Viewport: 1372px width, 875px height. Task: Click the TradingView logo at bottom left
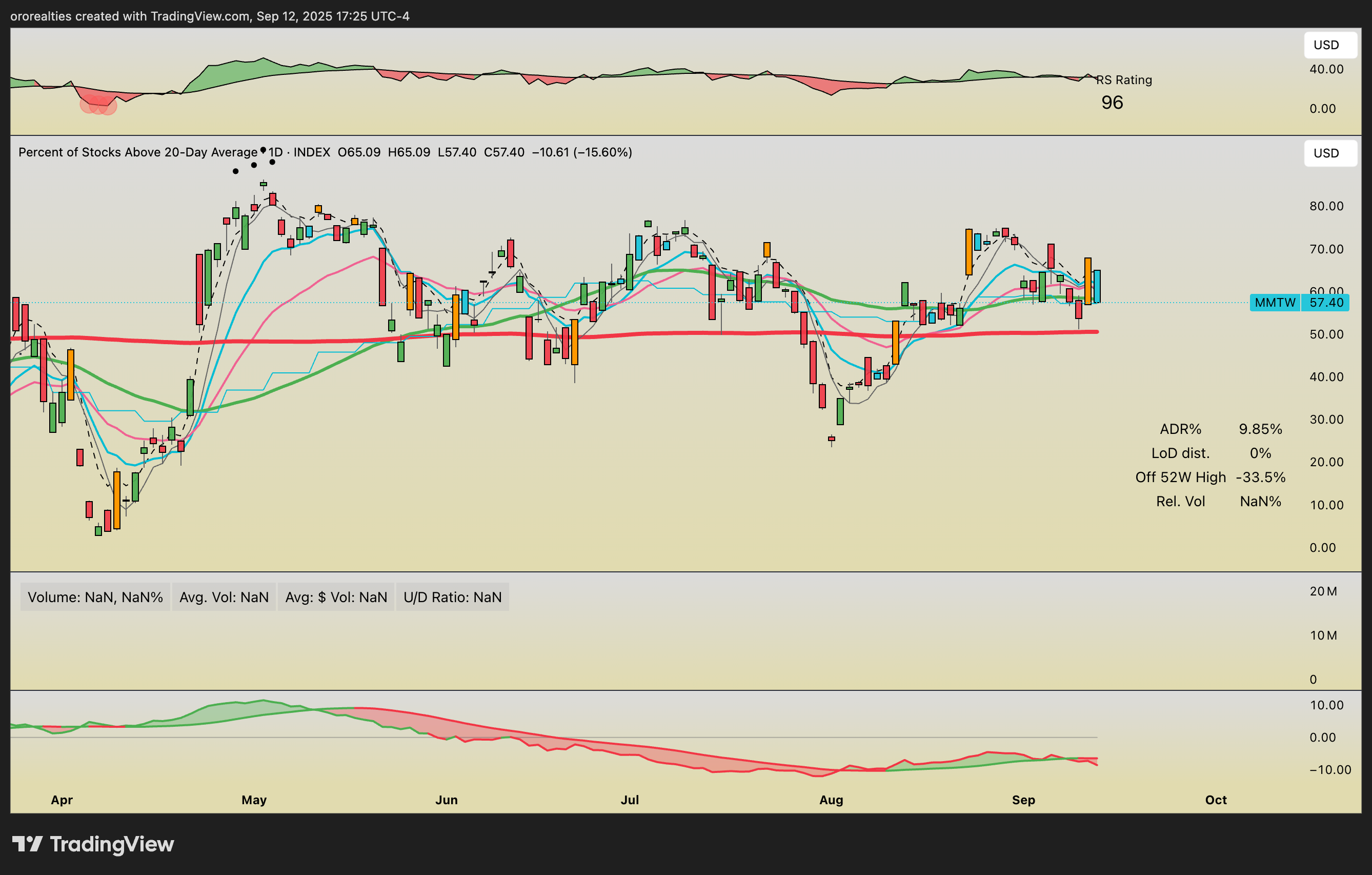93,844
